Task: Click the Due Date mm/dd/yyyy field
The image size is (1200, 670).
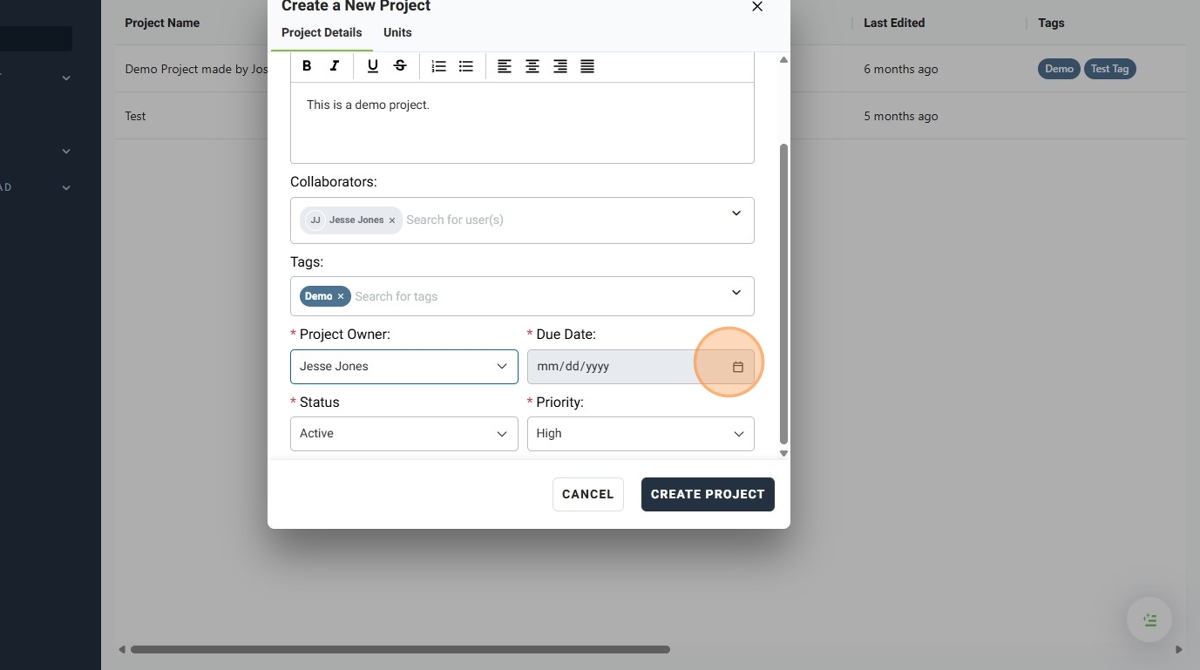Action: 640,366
